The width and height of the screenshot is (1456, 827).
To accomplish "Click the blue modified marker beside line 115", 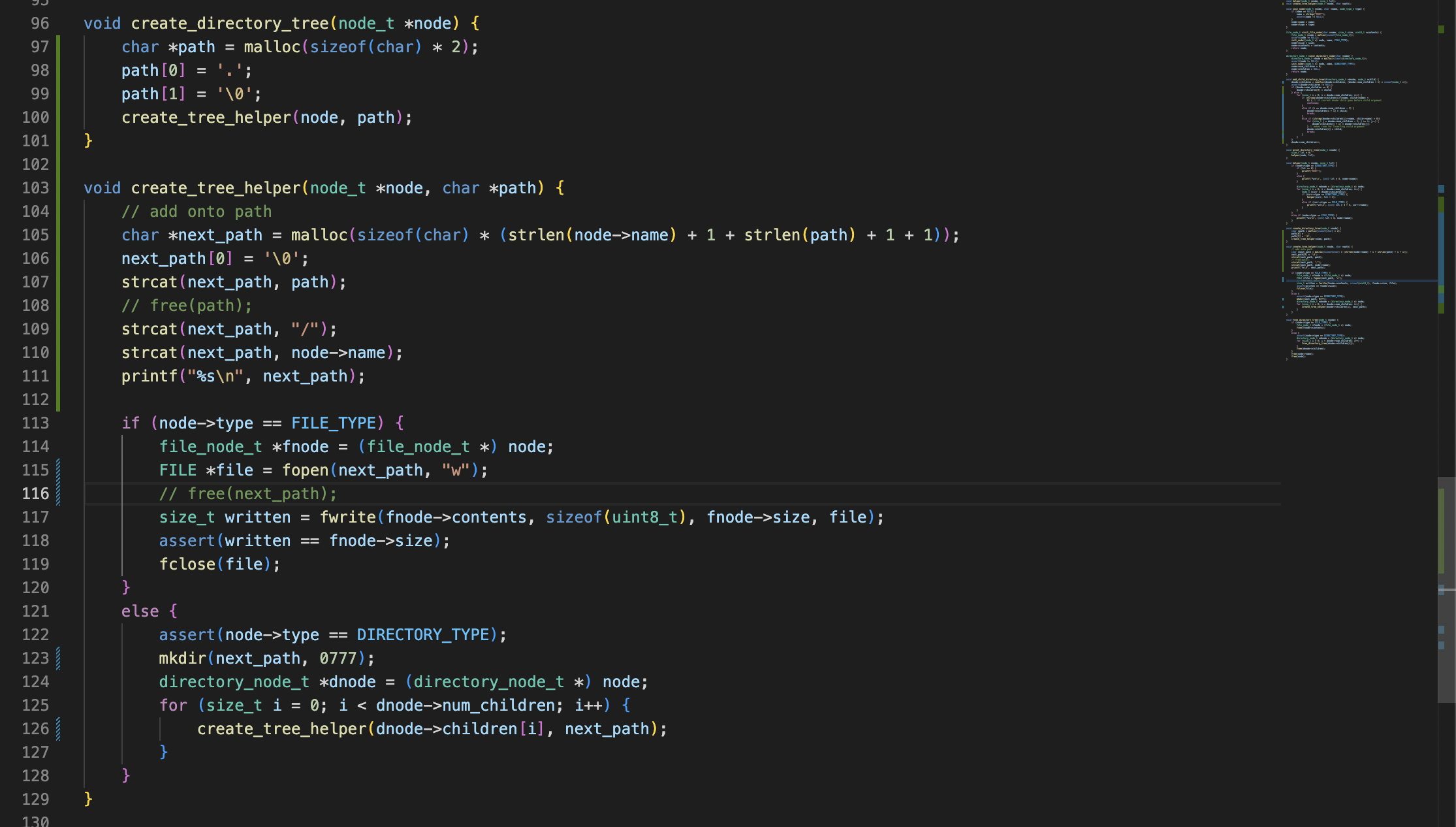I will pyautogui.click(x=58, y=470).
